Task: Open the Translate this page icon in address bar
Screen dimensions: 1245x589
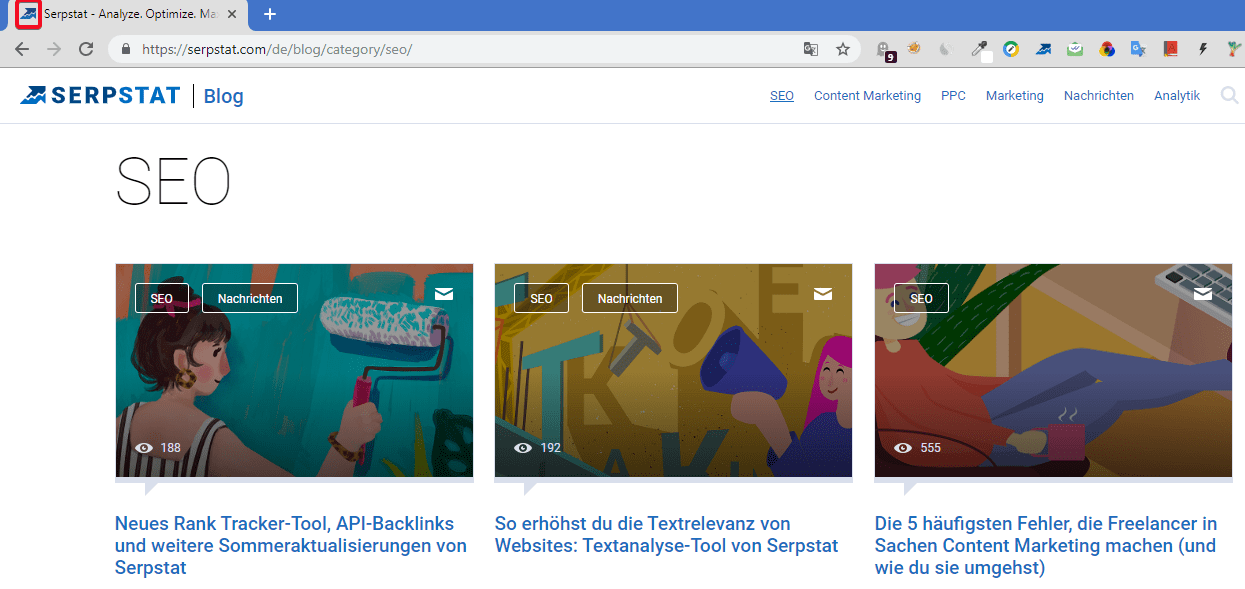Action: [811, 49]
